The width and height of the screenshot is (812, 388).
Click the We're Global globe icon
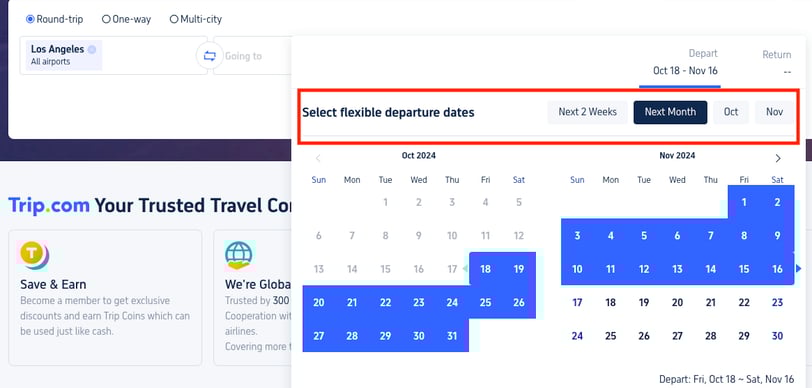tap(239, 256)
